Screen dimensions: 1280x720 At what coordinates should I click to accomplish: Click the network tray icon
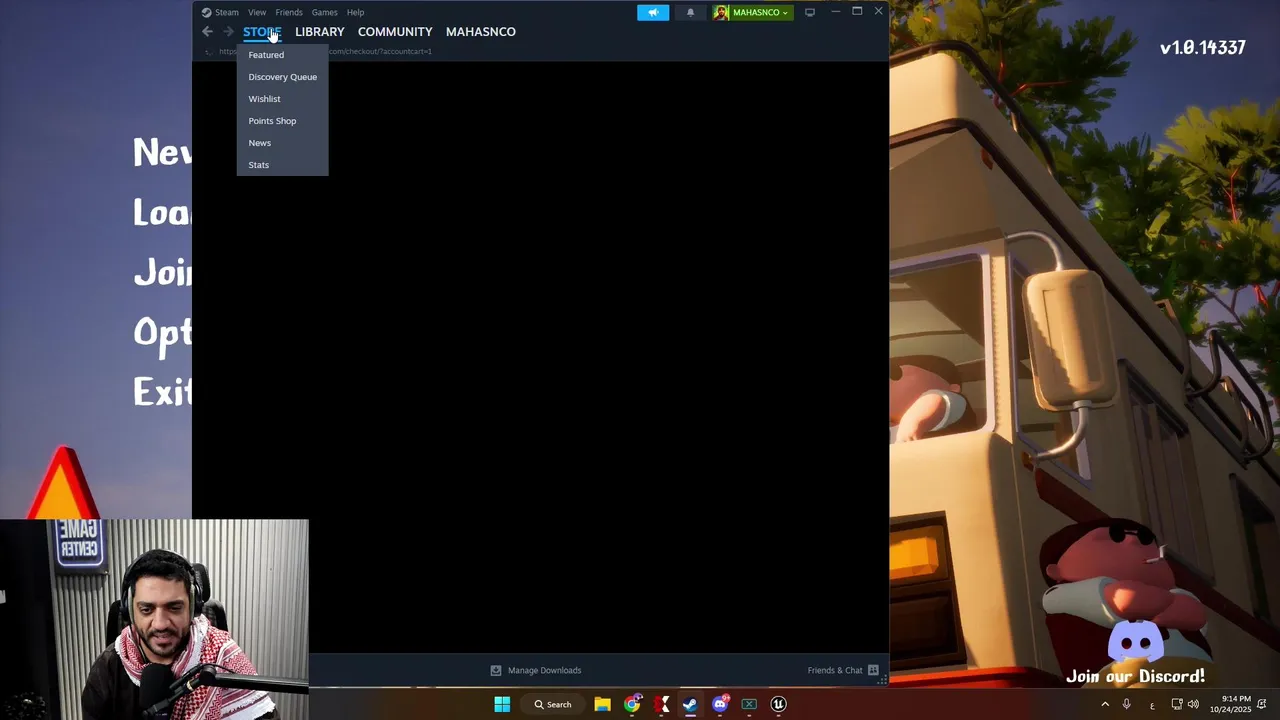click(x=1177, y=704)
